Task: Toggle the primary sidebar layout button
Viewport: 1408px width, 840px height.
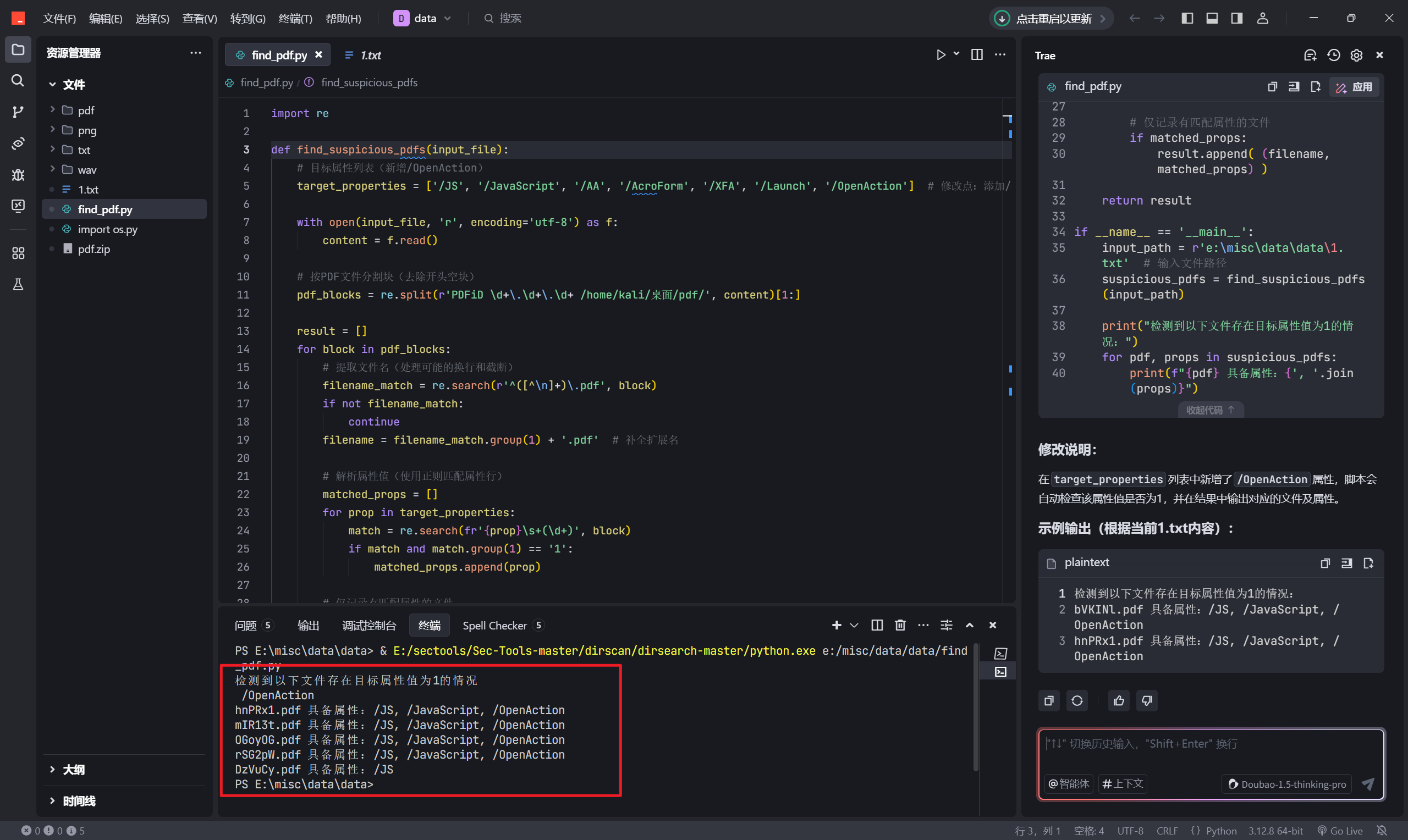Action: click(1187, 18)
